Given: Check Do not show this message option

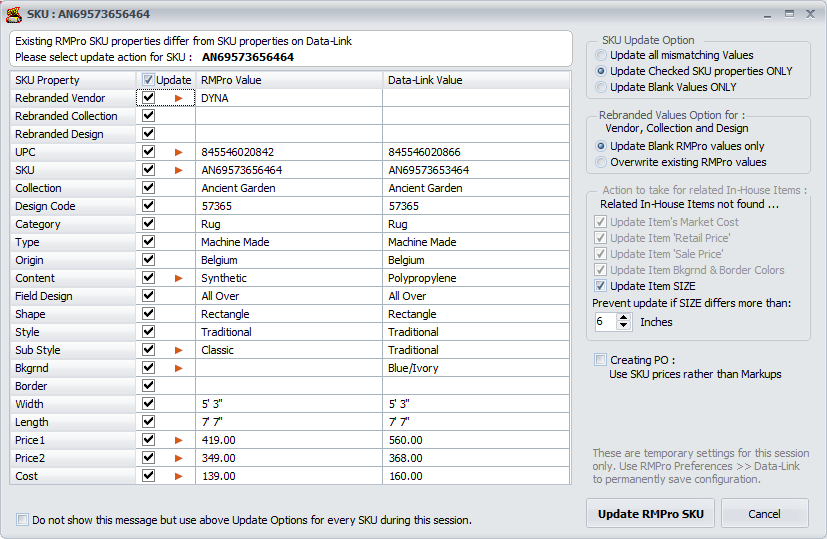Looking at the screenshot, I should coord(22,520).
